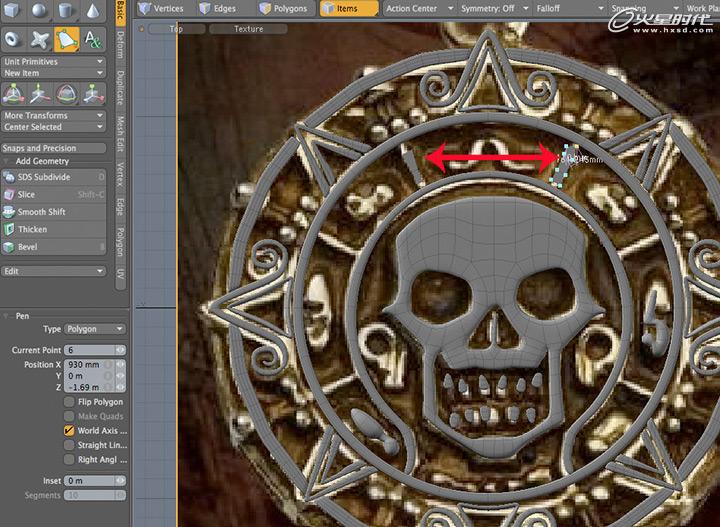The image size is (720, 527).
Task: Click the Current Point value field
Action: [90, 350]
